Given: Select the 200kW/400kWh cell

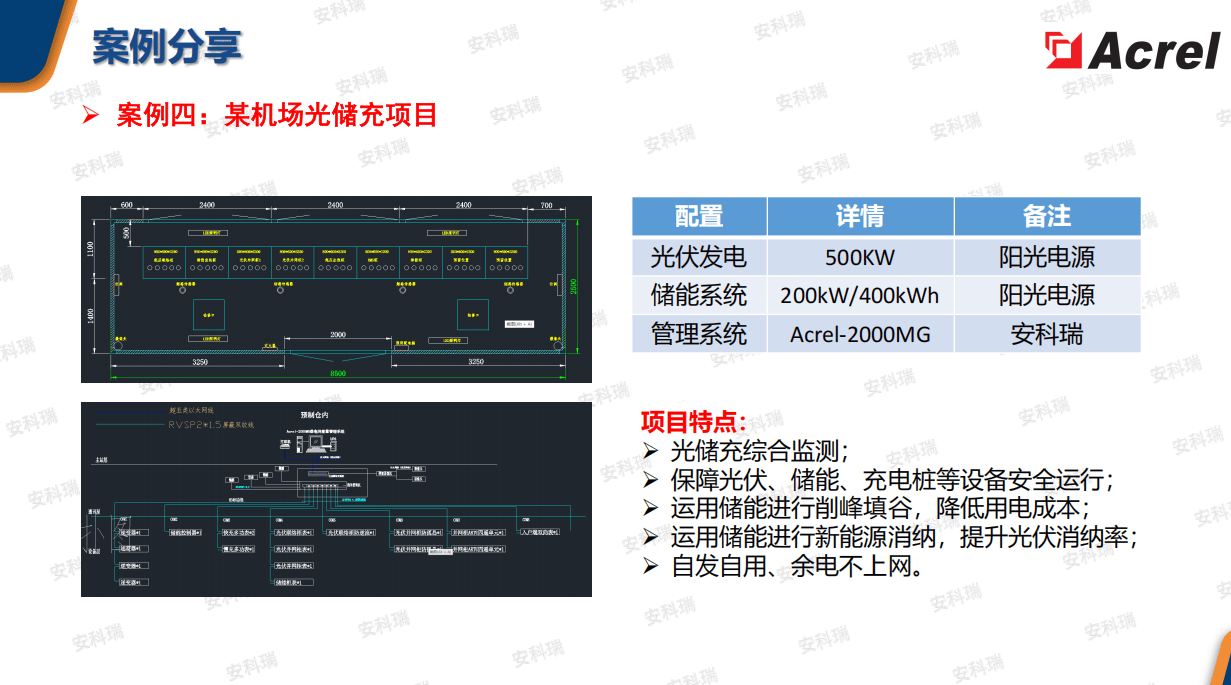Looking at the screenshot, I should 860,295.
